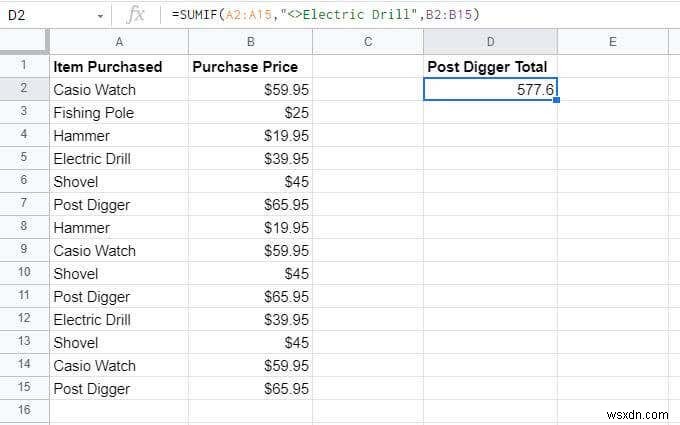Select column E header

[x=612, y=42]
